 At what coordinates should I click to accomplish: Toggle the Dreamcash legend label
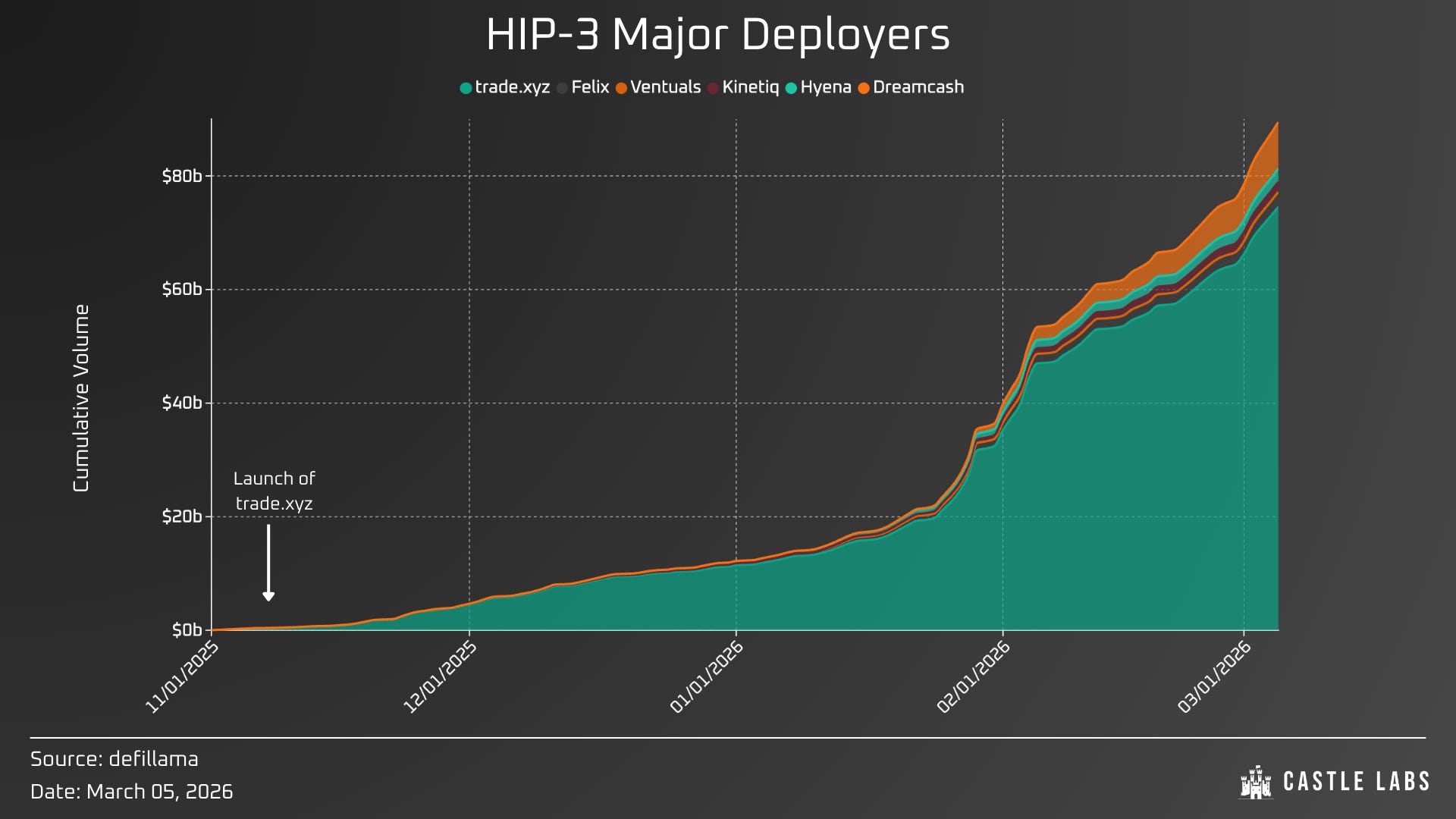pyautogui.click(x=918, y=87)
